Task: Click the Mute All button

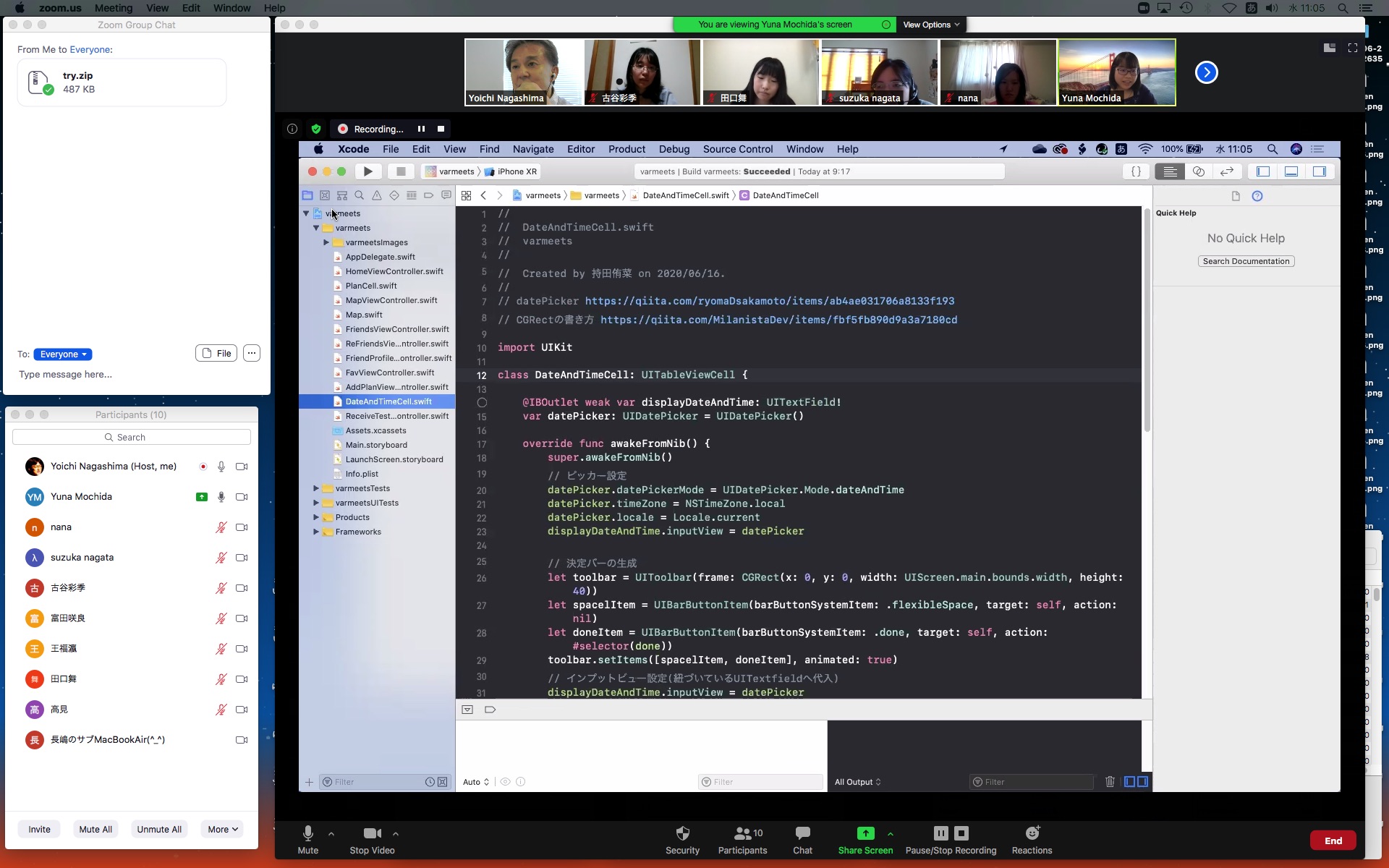Action: (x=95, y=829)
